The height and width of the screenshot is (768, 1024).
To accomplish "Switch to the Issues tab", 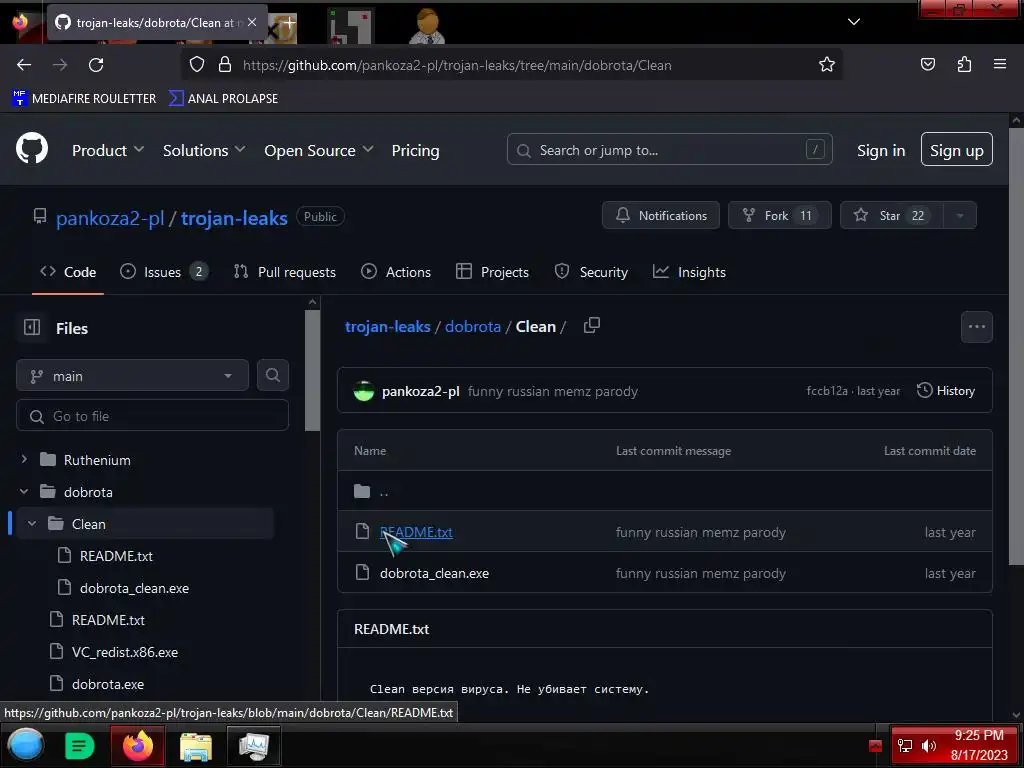I will pyautogui.click(x=164, y=272).
